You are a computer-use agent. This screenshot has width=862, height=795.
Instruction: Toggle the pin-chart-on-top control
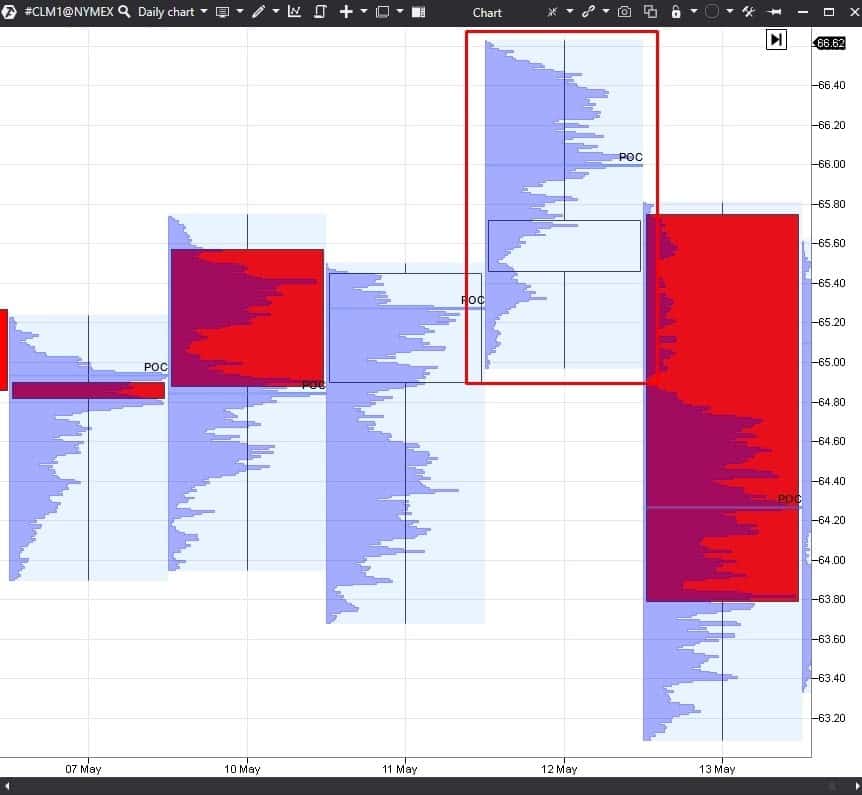775,12
